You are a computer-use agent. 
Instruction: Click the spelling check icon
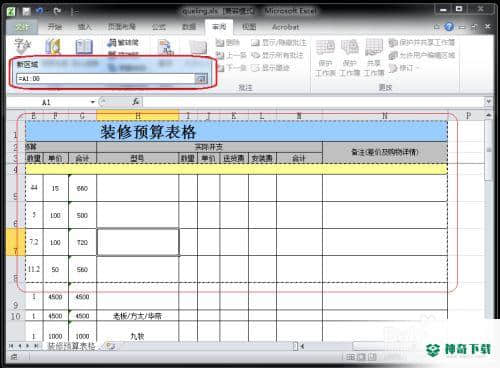[x=22, y=46]
